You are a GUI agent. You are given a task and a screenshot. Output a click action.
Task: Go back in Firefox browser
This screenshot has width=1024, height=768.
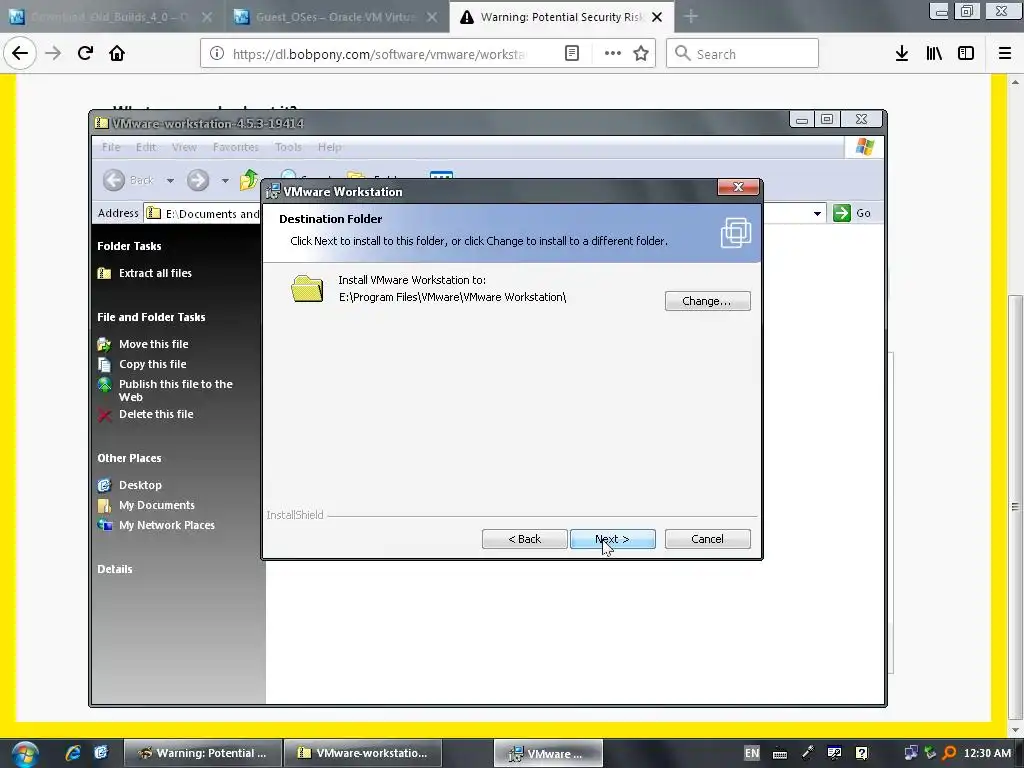pos(20,53)
